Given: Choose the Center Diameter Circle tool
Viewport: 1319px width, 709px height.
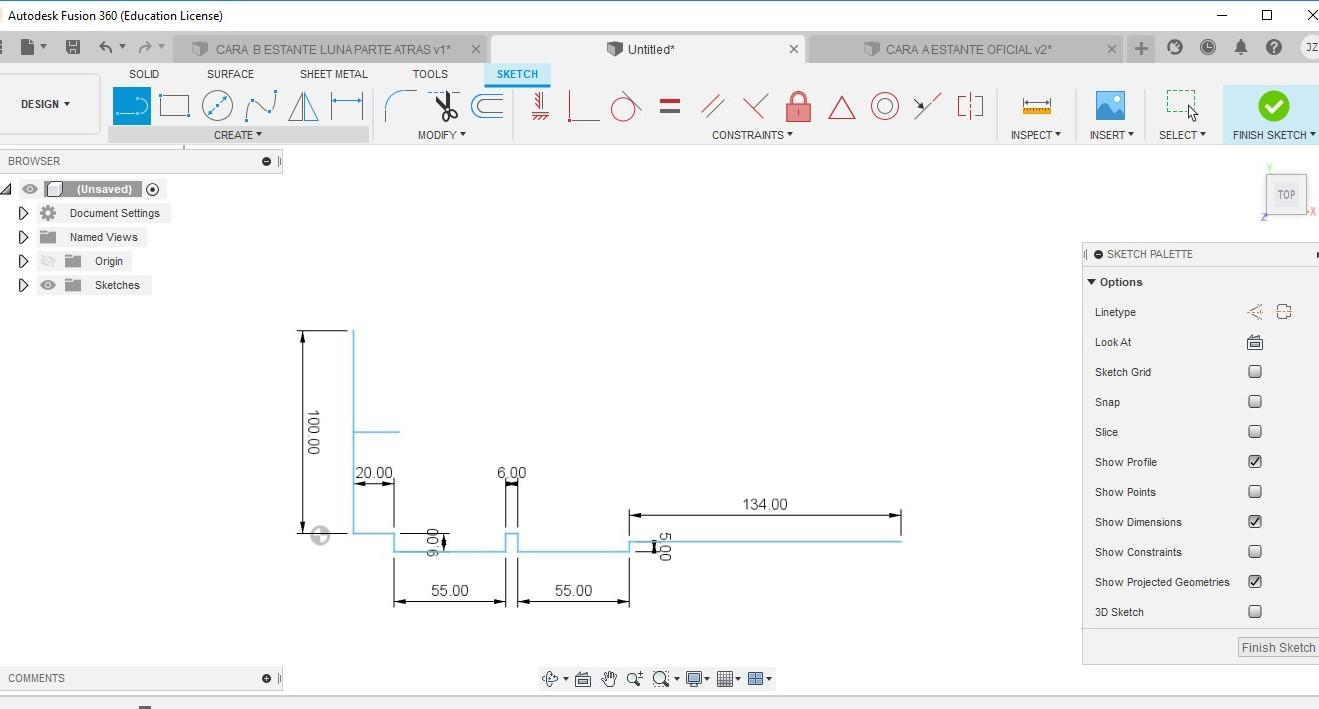Looking at the screenshot, I should tap(217, 106).
